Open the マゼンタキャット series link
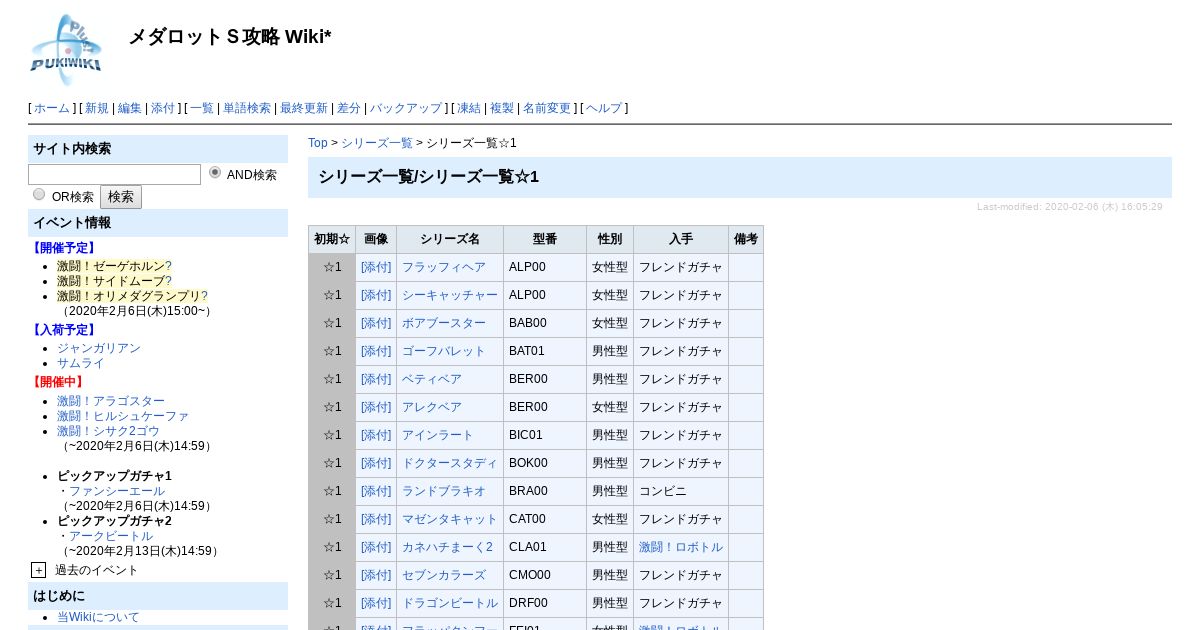 pyautogui.click(x=450, y=519)
